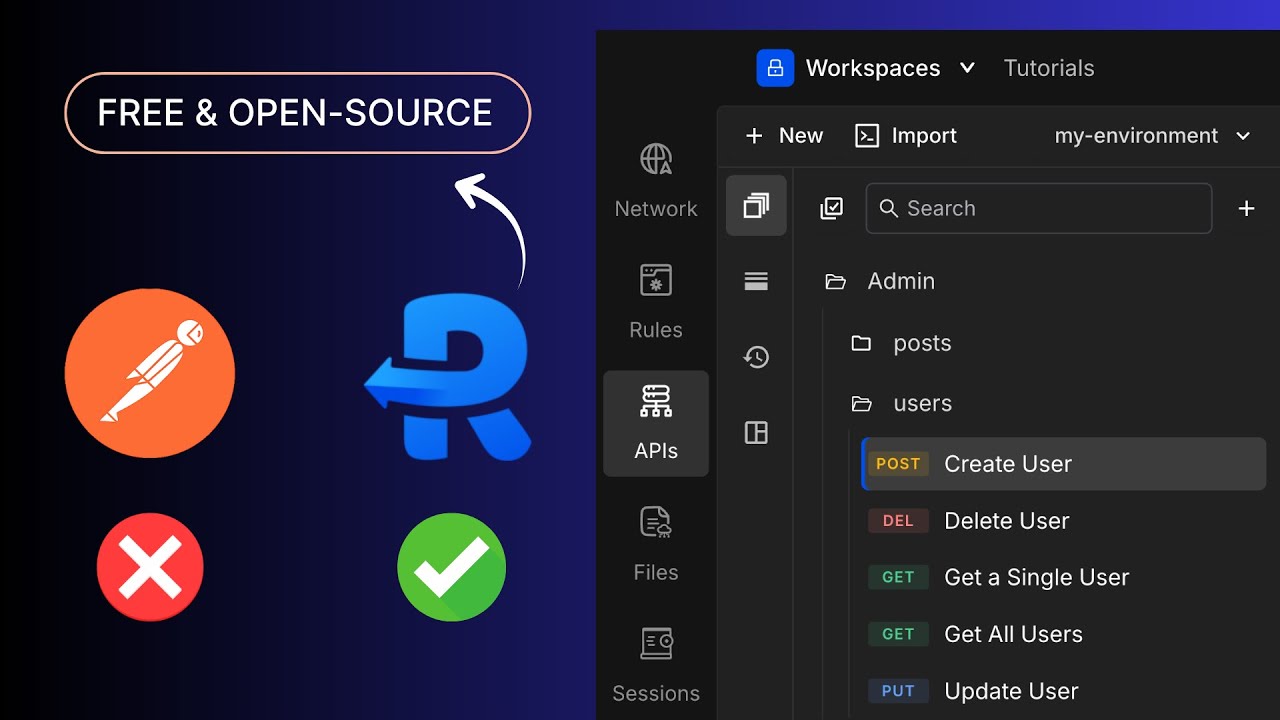Viewport: 1280px width, 720px height.
Task: Click the New button
Action: pyautogui.click(x=784, y=136)
